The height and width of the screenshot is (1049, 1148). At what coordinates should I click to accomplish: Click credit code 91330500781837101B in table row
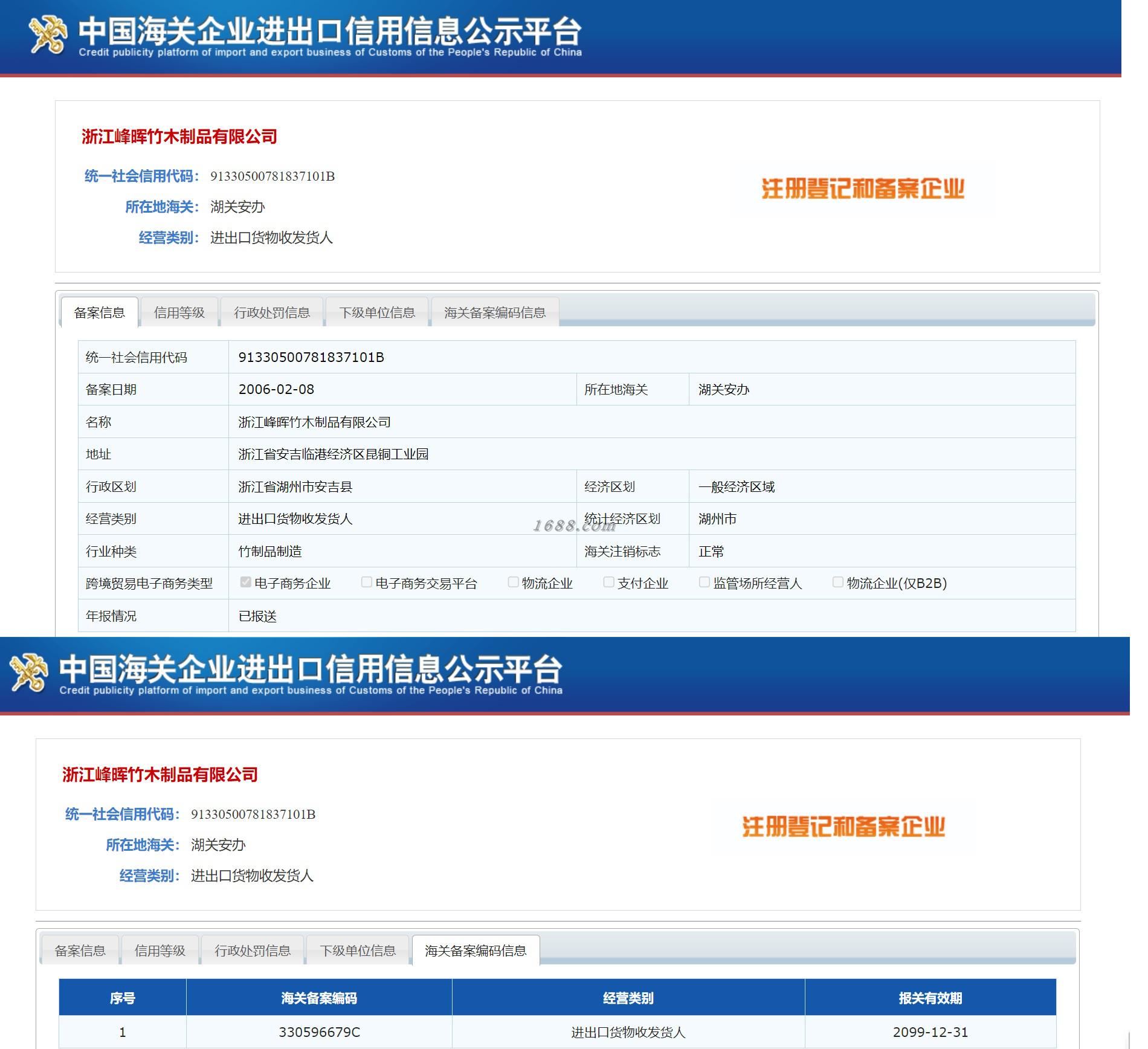[311, 357]
